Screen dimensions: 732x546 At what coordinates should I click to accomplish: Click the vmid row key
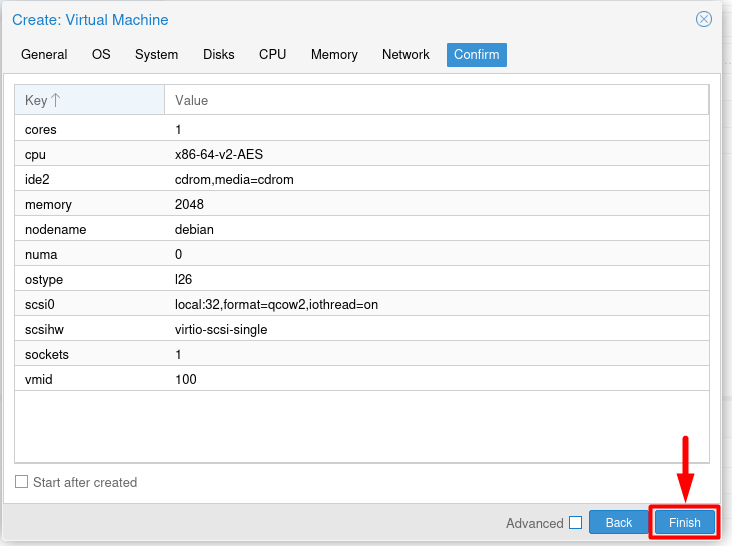[x=39, y=379]
